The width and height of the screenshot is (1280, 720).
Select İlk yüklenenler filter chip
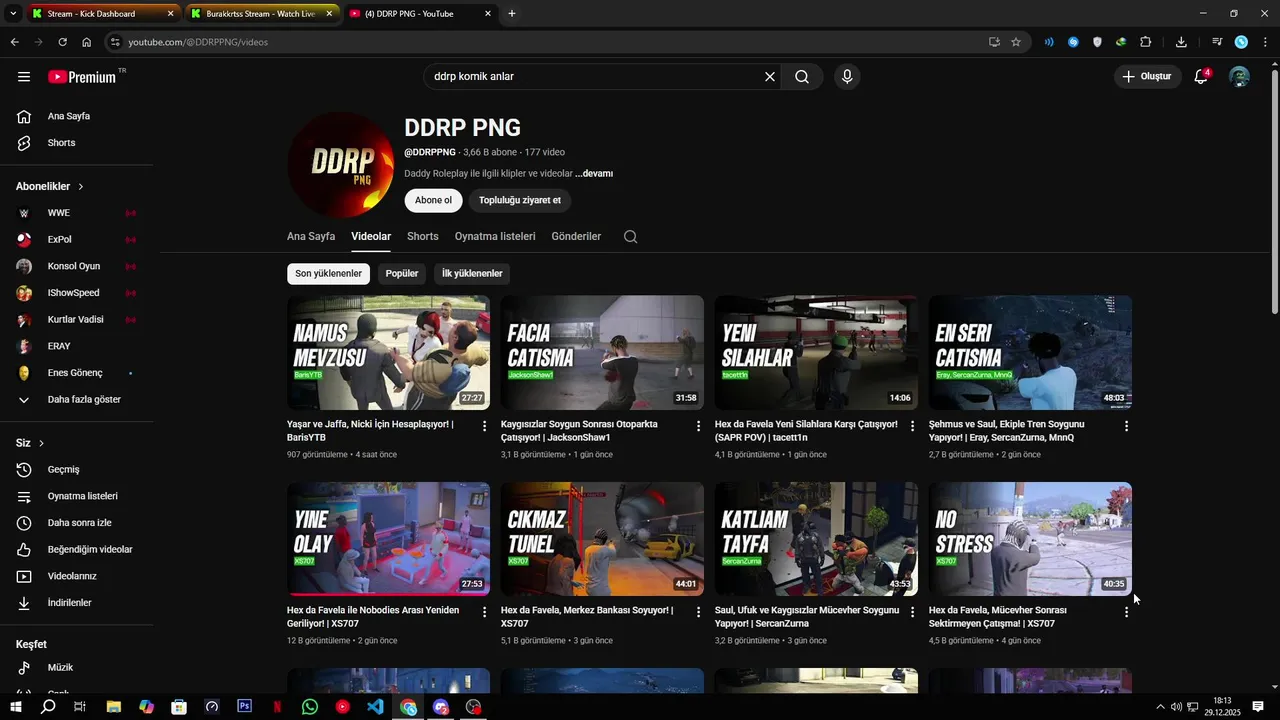point(472,274)
